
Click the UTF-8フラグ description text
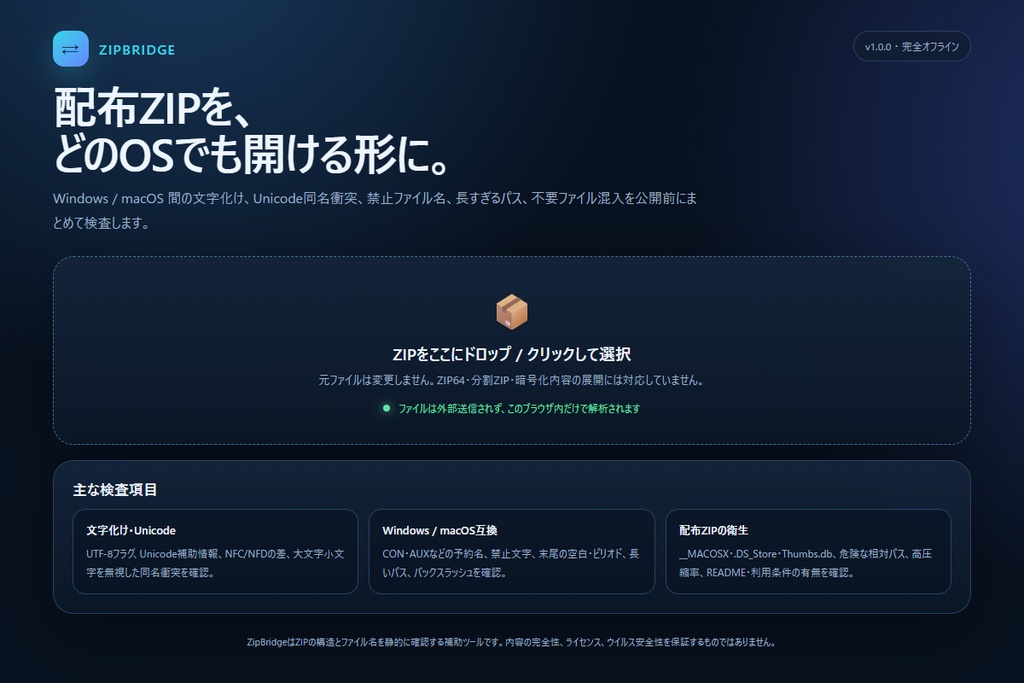click(216, 563)
